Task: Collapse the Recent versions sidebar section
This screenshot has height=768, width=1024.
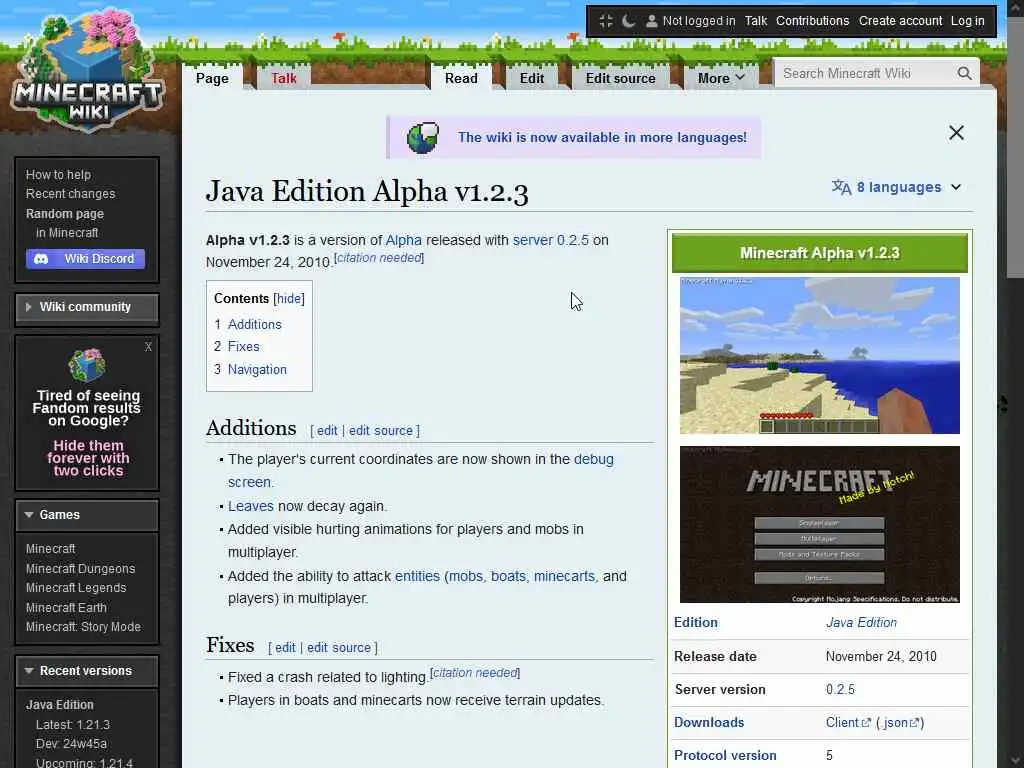Action: click(87, 671)
